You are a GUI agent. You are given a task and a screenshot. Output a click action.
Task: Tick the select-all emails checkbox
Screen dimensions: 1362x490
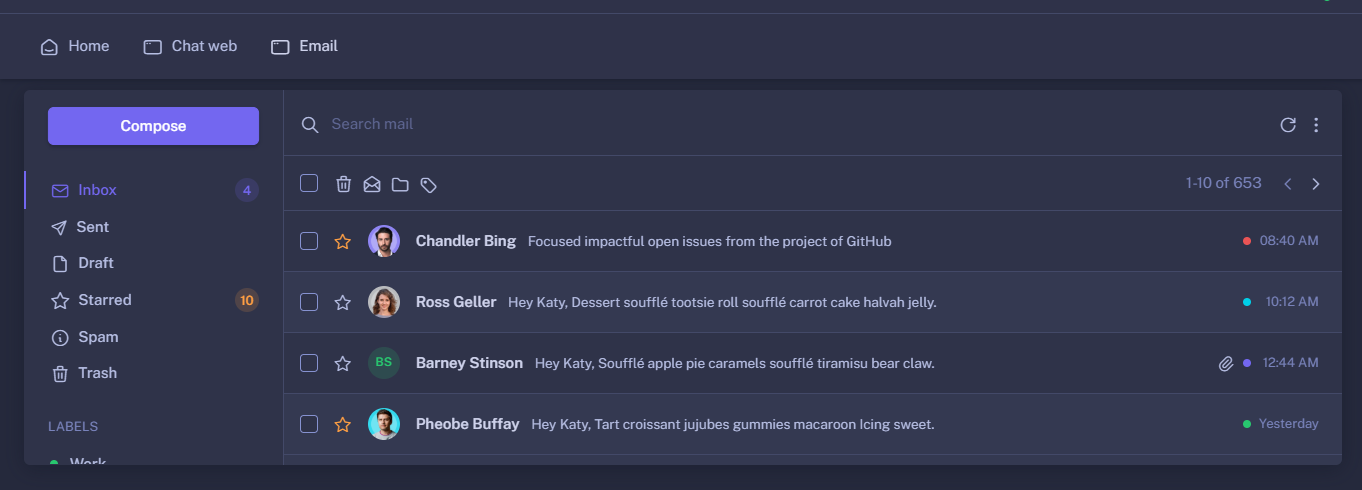(x=309, y=183)
